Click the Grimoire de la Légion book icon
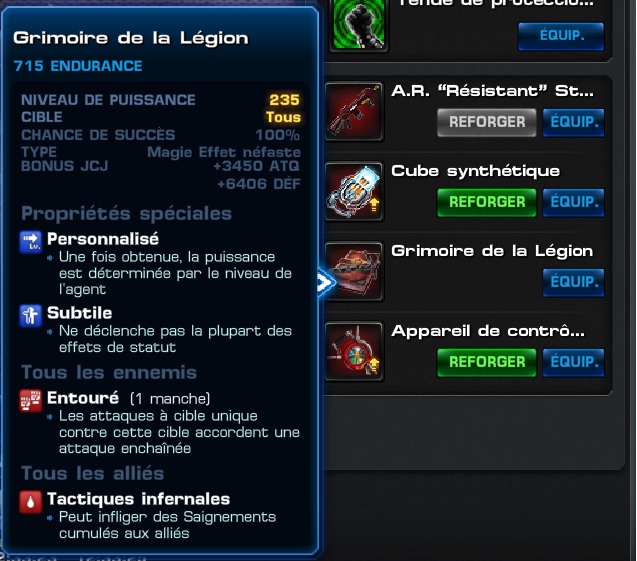Viewport: 637px width, 561px height. pyautogui.click(x=354, y=271)
